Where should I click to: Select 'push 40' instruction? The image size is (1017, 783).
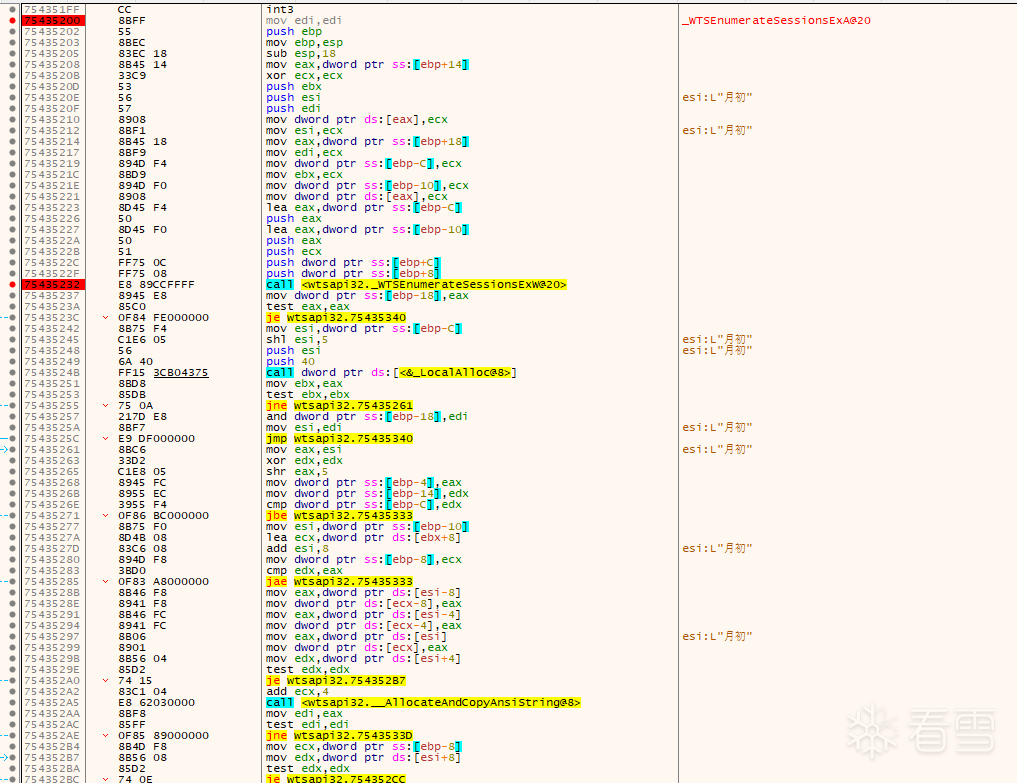click(x=291, y=362)
